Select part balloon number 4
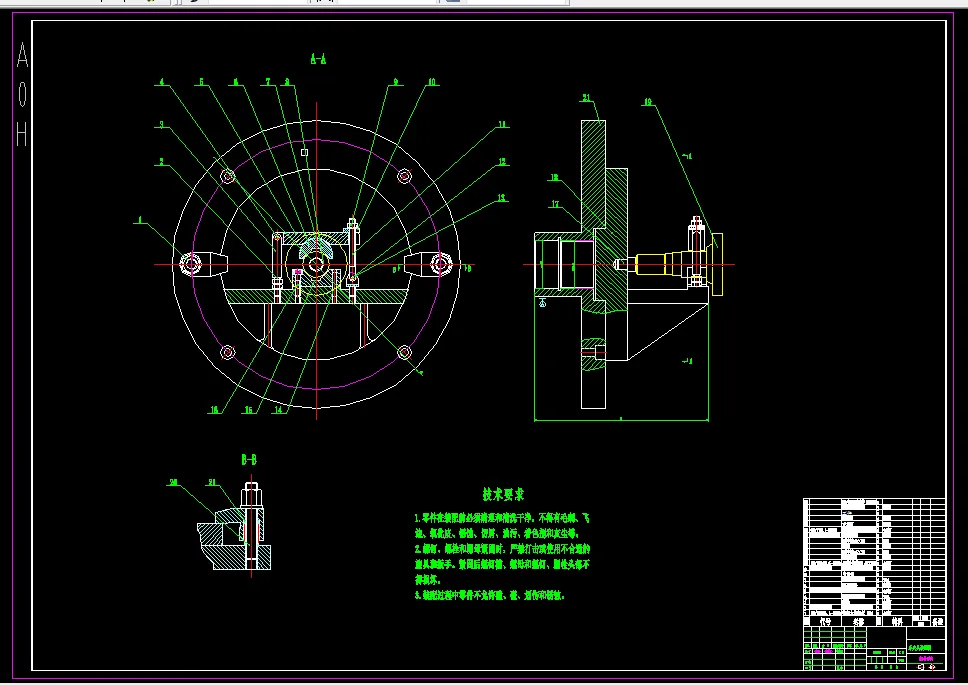This screenshot has width=968, height=685. pyautogui.click(x=162, y=81)
